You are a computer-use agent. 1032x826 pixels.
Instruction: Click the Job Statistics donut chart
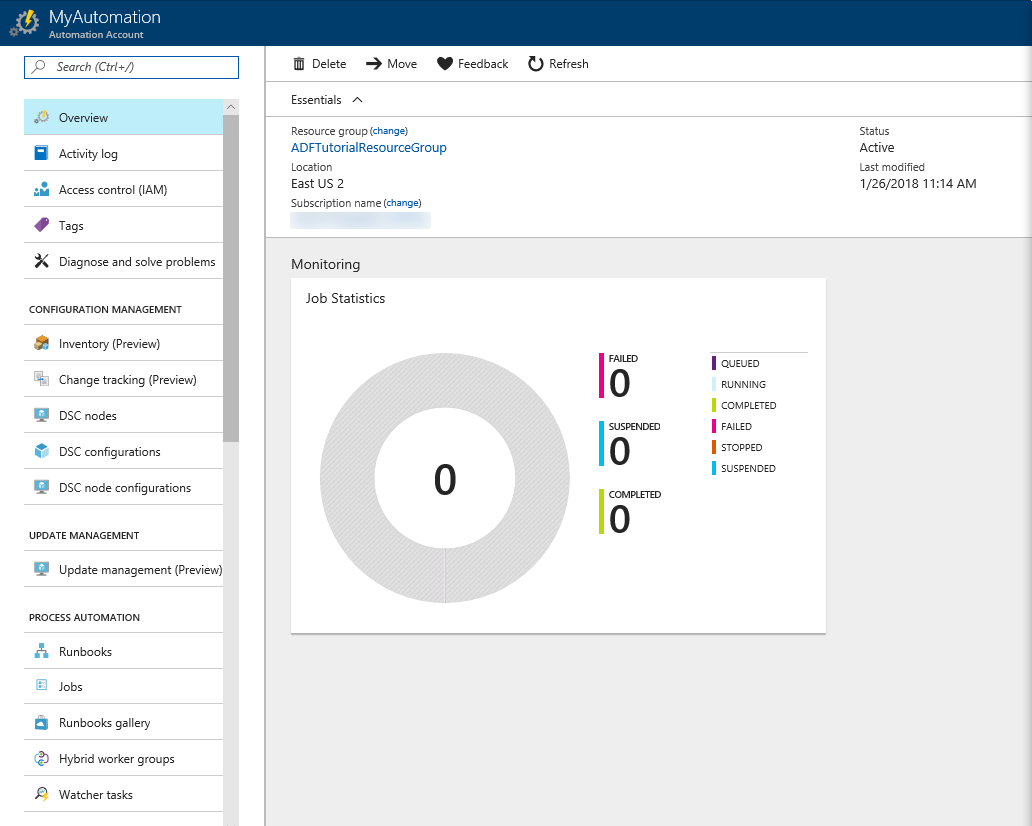[x=445, y=479]
